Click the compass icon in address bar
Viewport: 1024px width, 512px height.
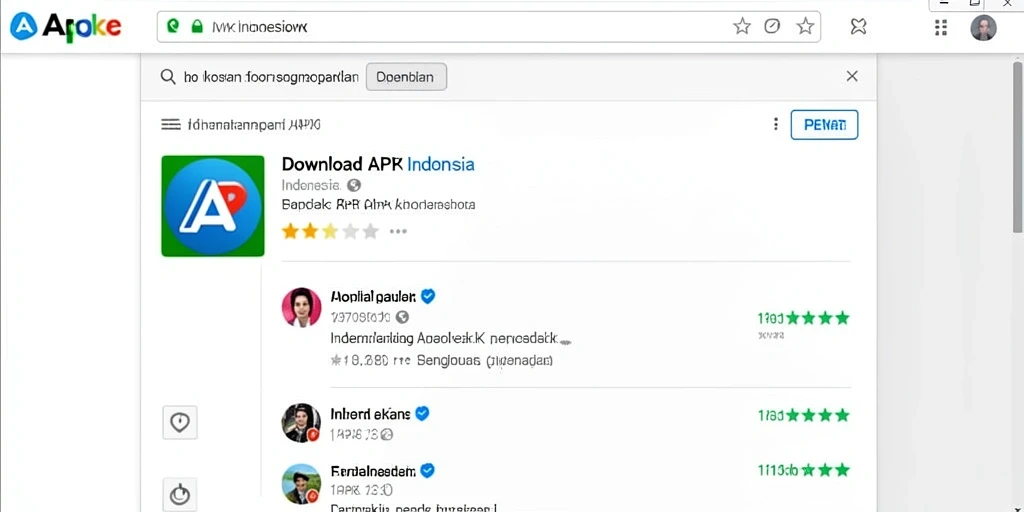773,26
